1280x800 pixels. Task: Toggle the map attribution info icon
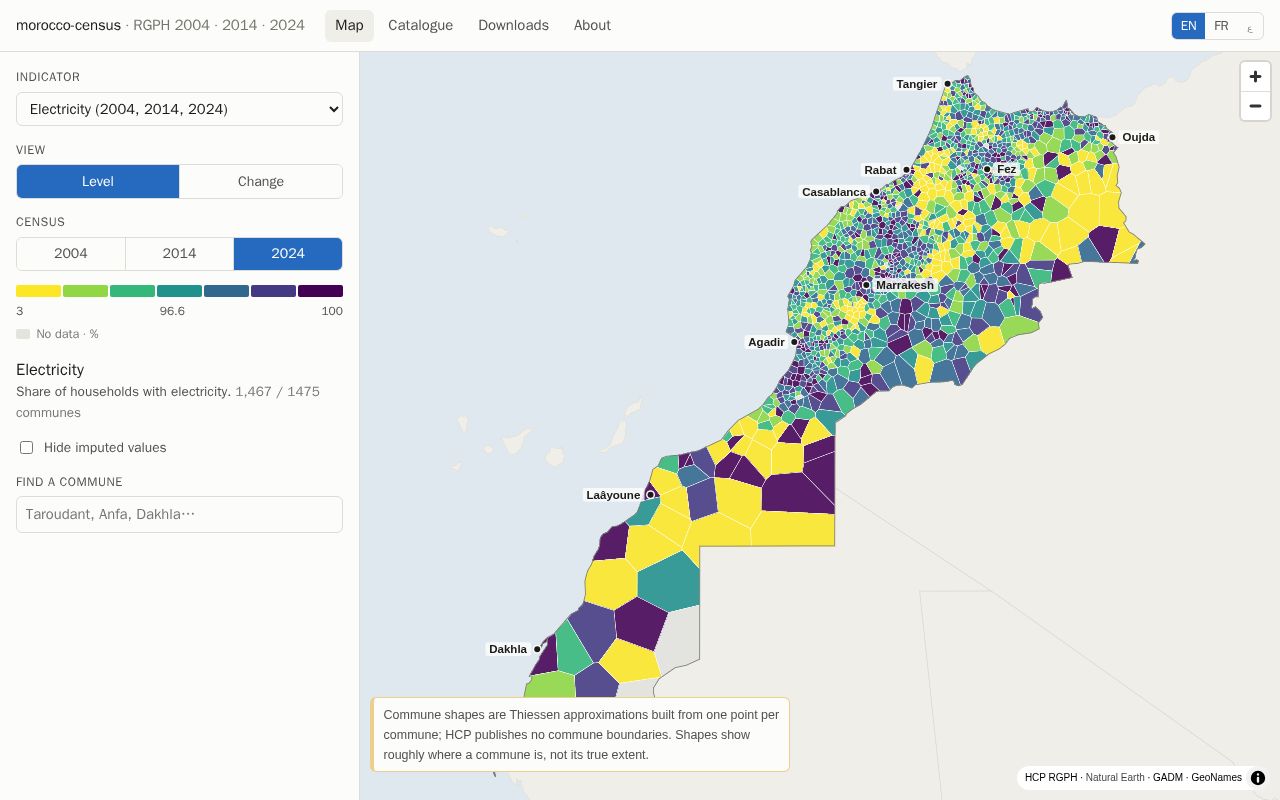[x=1258, y=777]
